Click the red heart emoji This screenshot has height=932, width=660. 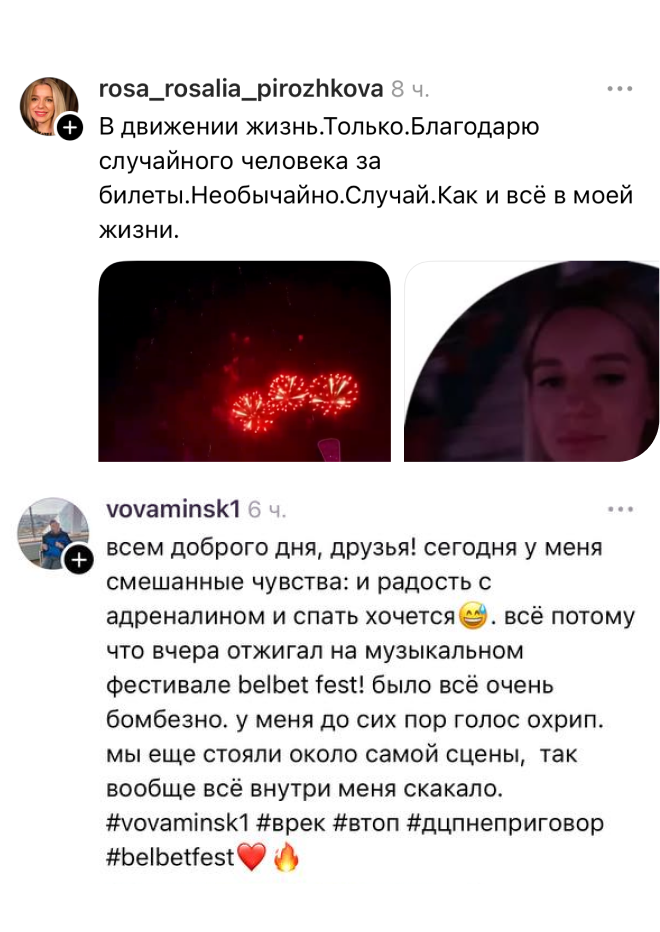point(252,857)
